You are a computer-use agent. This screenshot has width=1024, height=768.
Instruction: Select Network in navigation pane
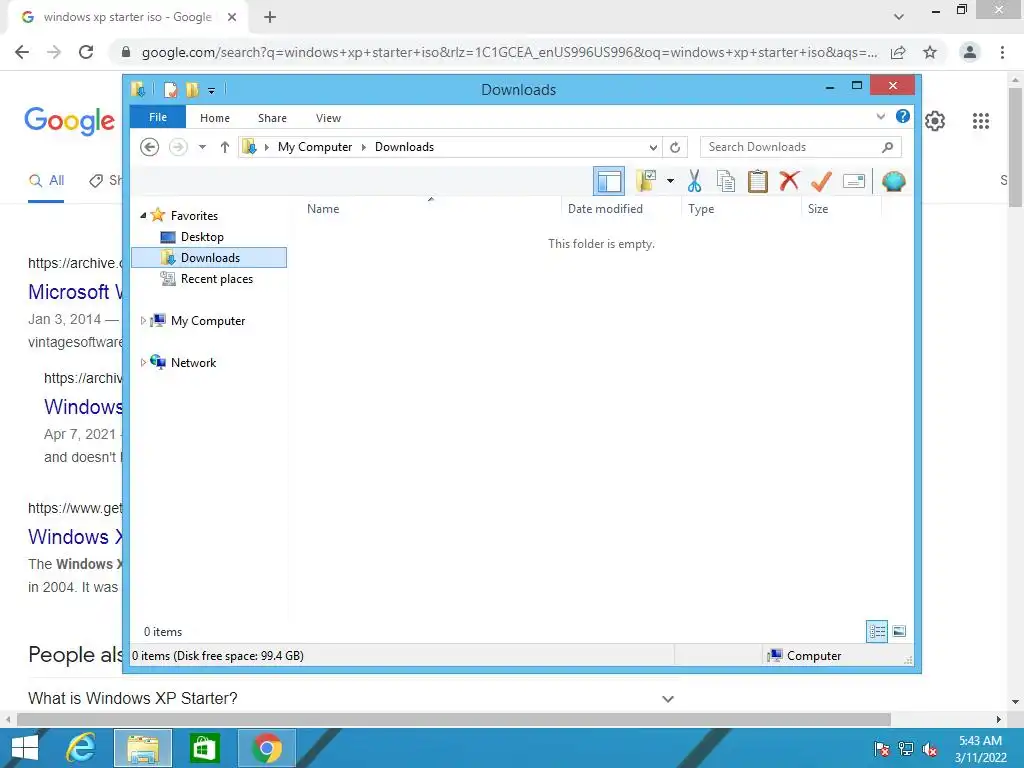point(193,362)
